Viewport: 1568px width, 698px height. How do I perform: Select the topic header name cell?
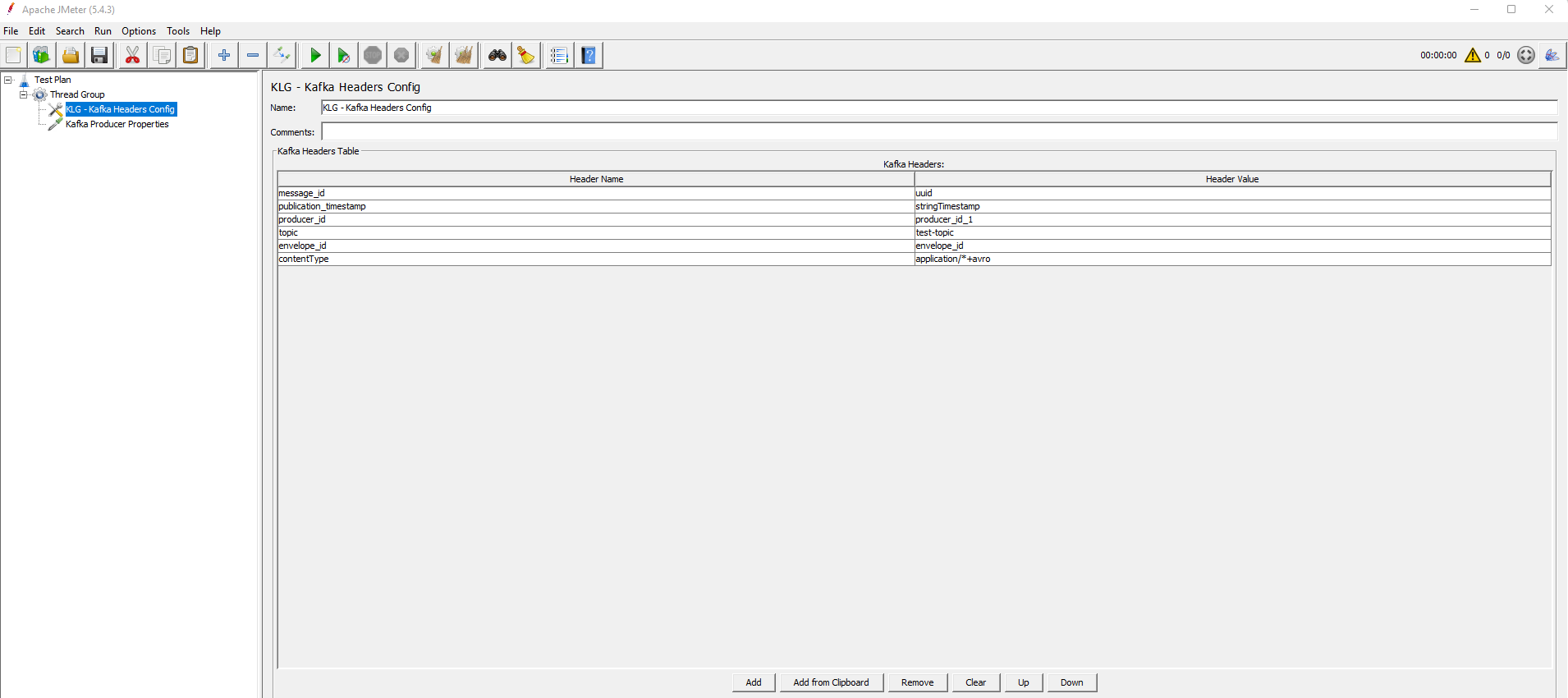[596, 232]
